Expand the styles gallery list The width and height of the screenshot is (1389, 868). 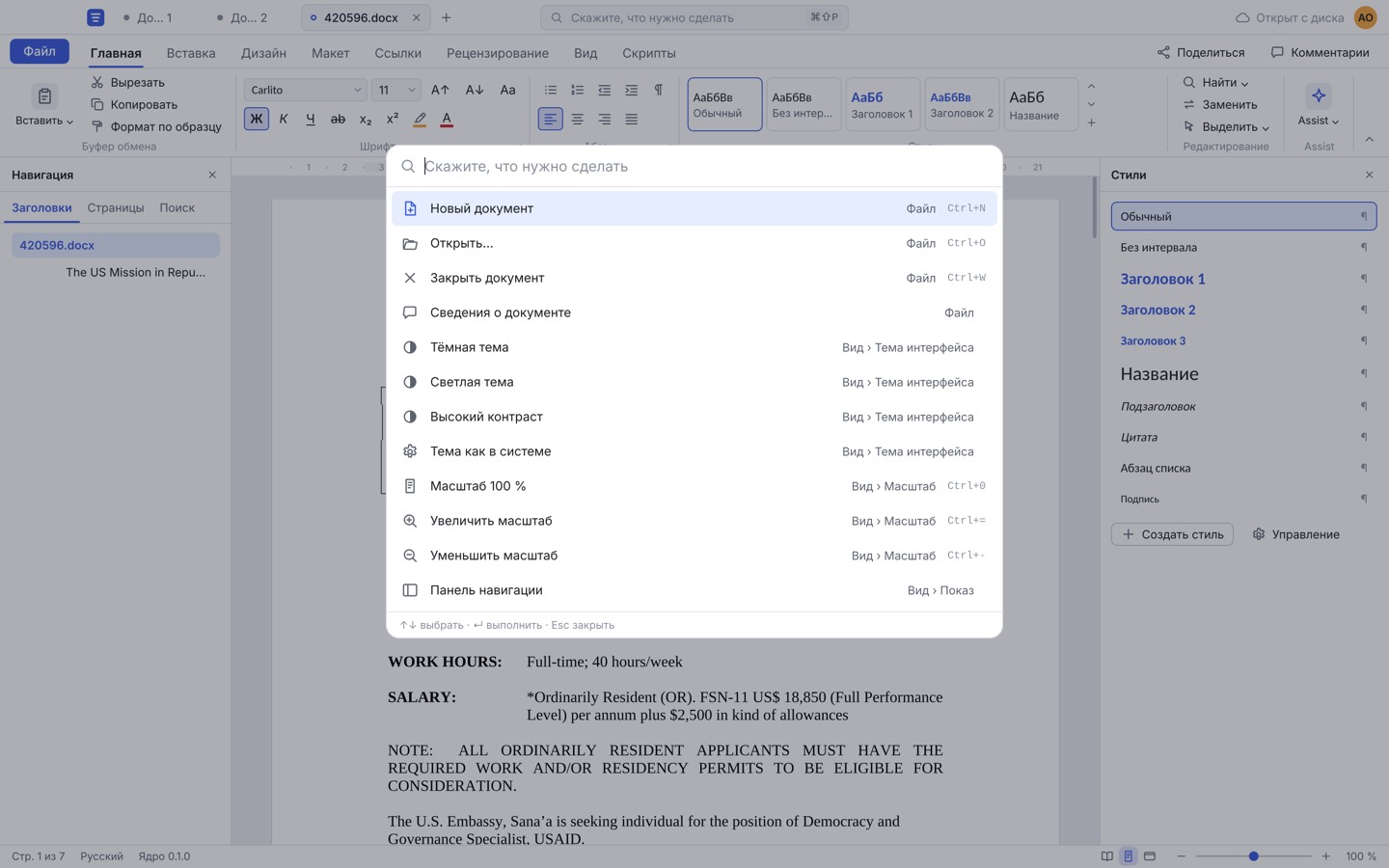pos(1091,123)
